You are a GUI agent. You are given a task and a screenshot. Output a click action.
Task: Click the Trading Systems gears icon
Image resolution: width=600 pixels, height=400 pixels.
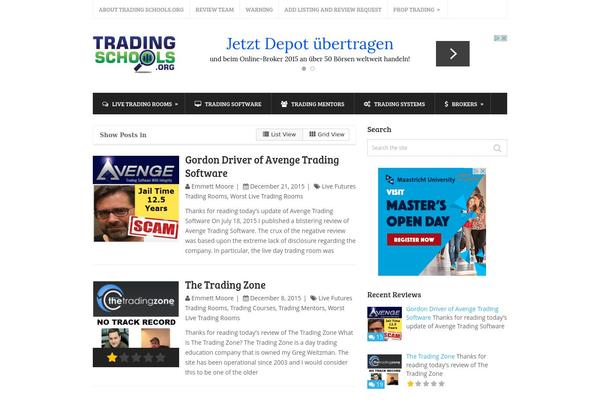click(367, 104)
